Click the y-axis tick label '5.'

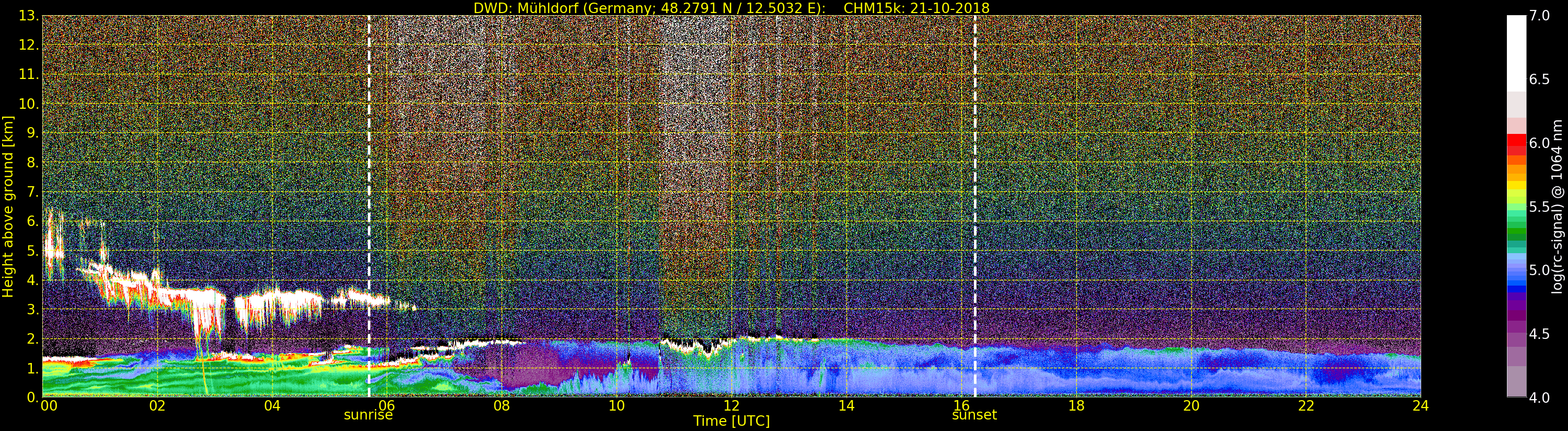click(33, 251)
